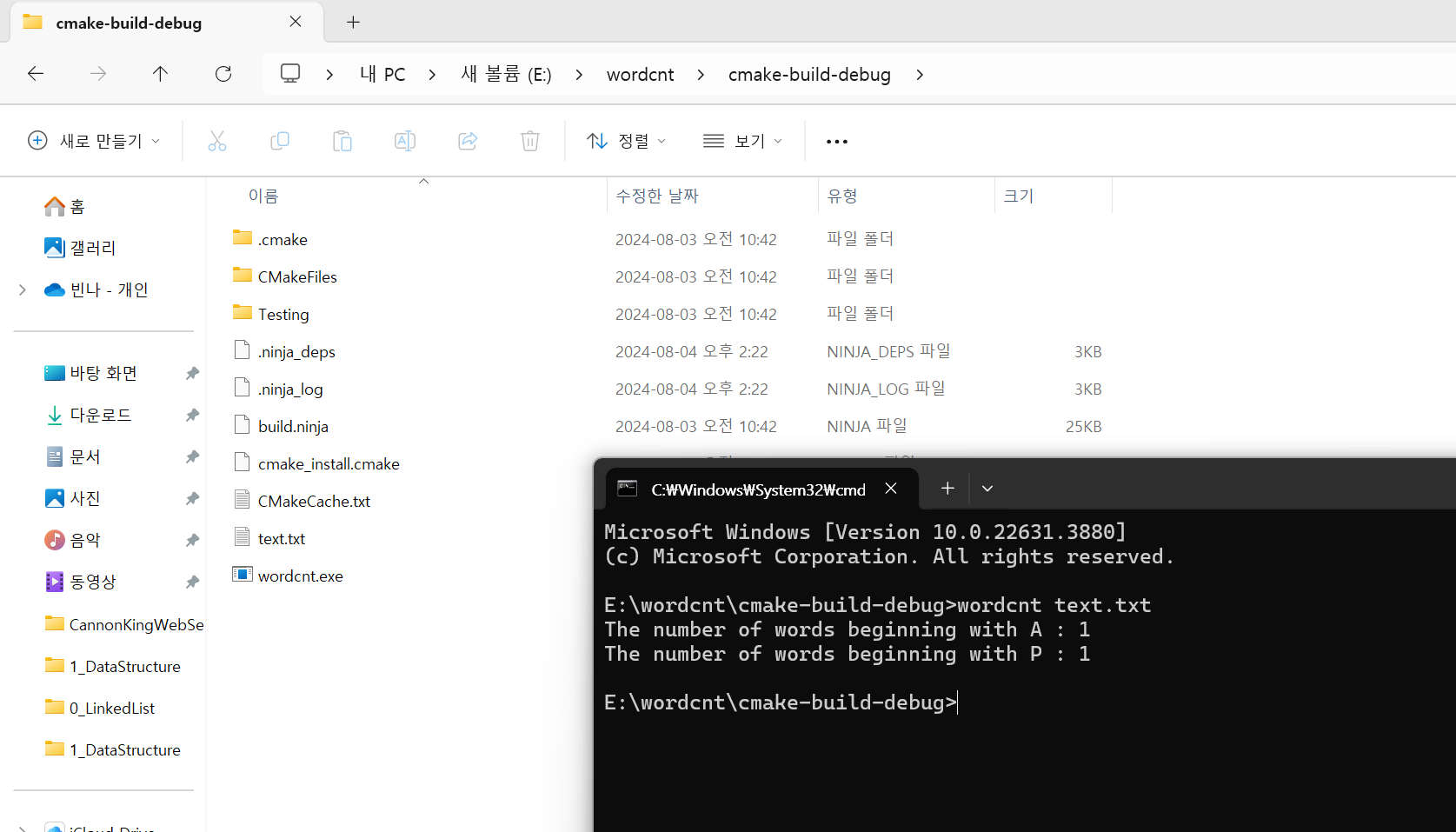Sort by 유형 column header

click(842, 196)
